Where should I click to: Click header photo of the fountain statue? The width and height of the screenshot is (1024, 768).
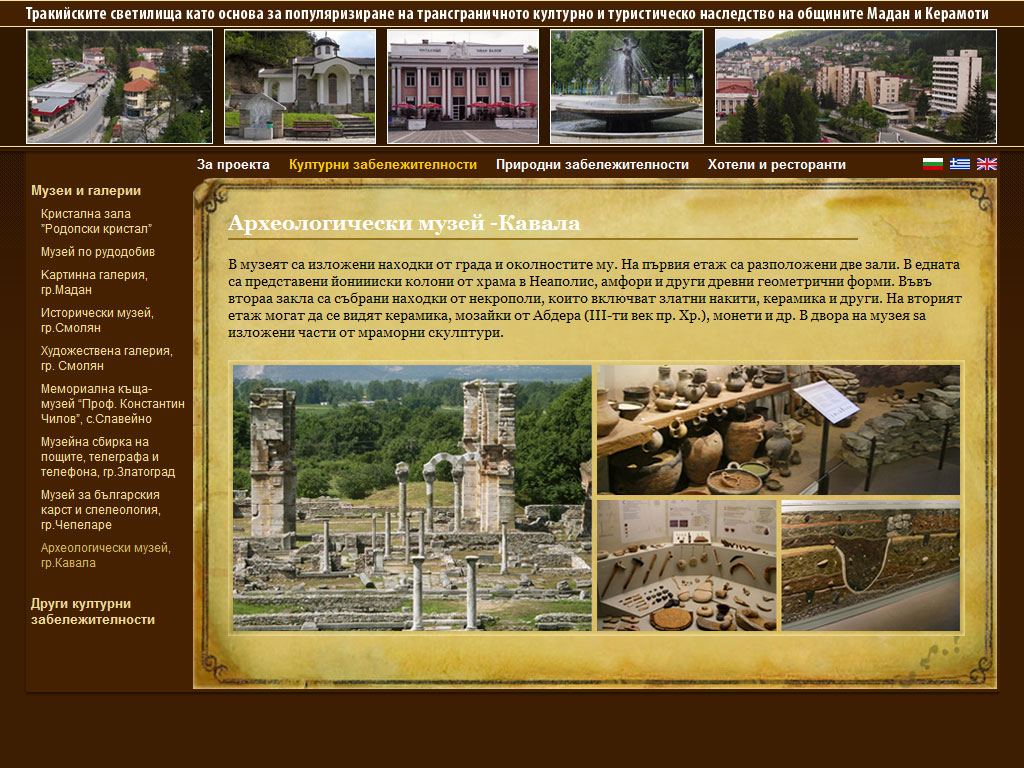click(627, 86)
